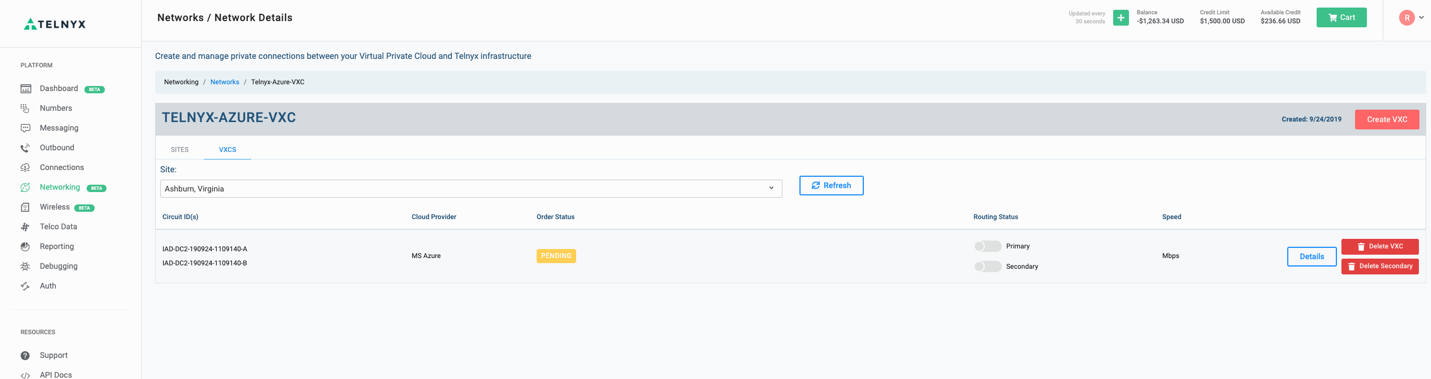Click the Numbers sidebar icon
Image resolution: width=1431 pixels, height=379 pixels.
(26, 108)
